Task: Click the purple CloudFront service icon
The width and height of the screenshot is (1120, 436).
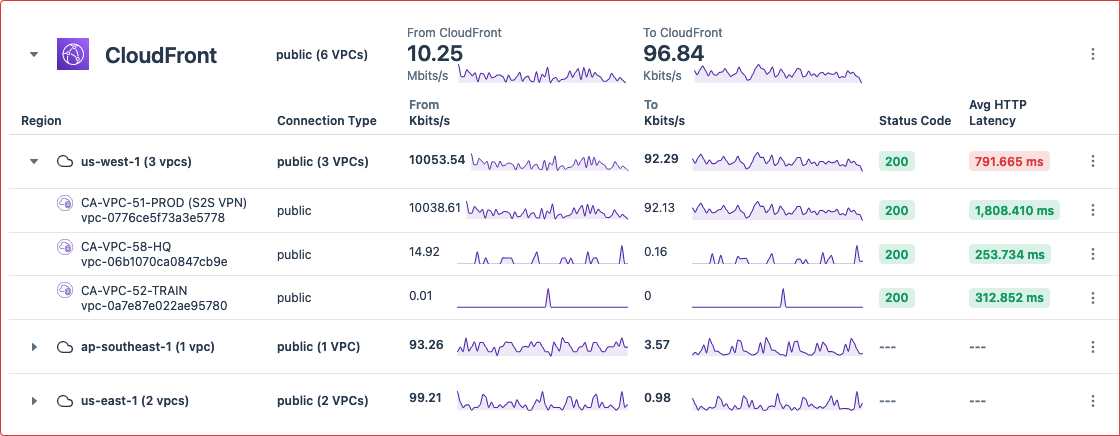Action: [x=73, y=54]
